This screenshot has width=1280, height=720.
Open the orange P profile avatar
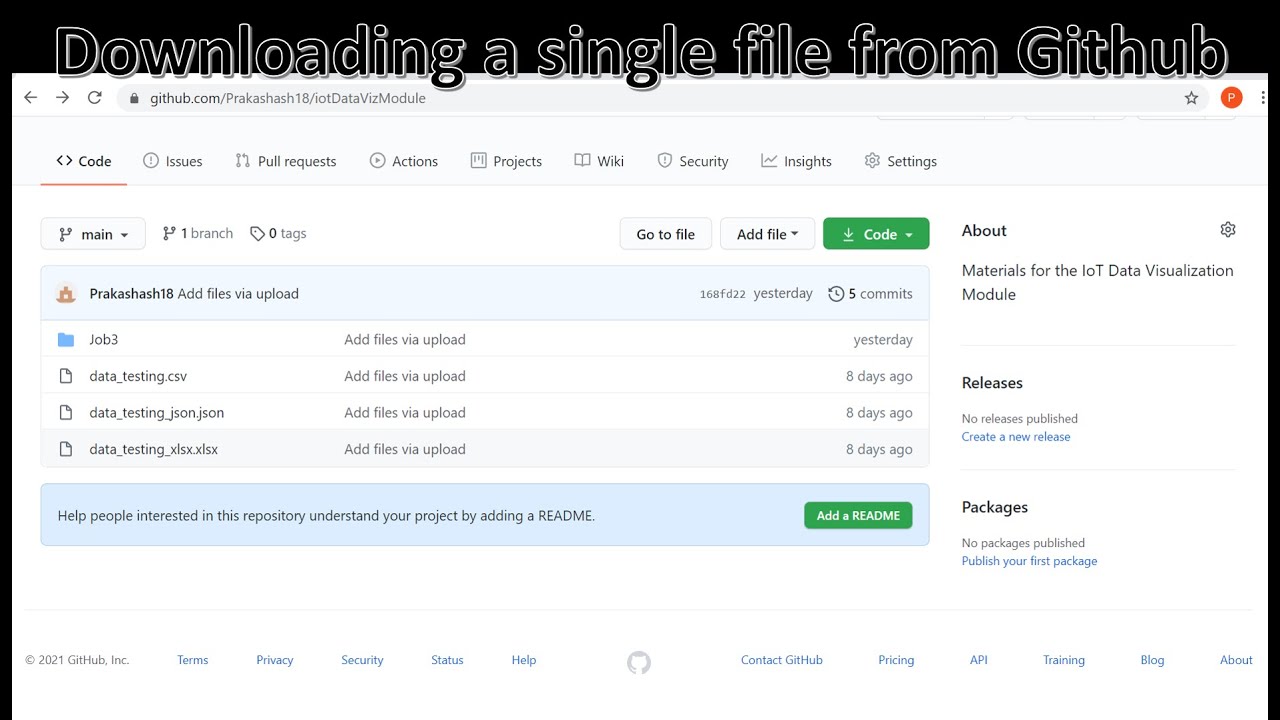tap(1231, 97)
